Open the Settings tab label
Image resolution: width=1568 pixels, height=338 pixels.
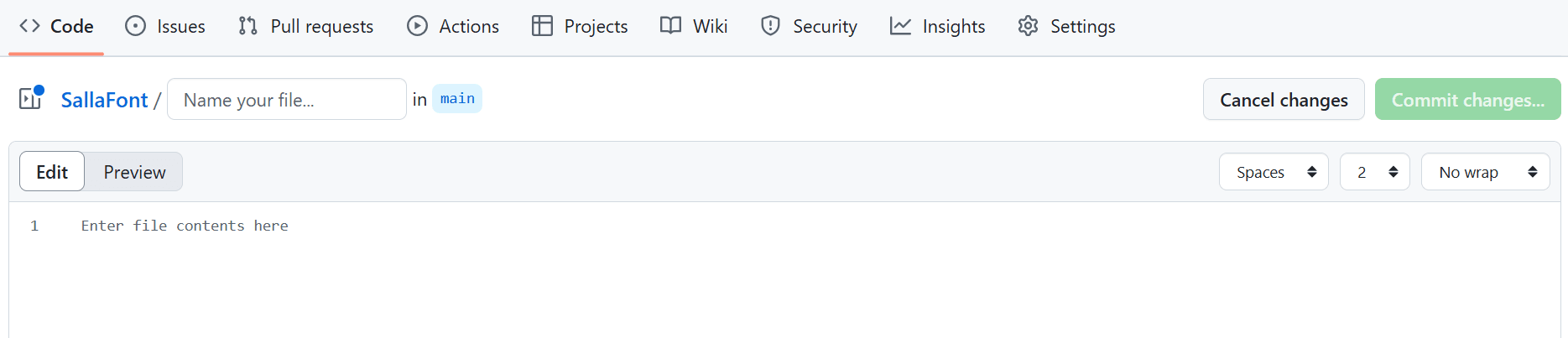coord(1082,27)
